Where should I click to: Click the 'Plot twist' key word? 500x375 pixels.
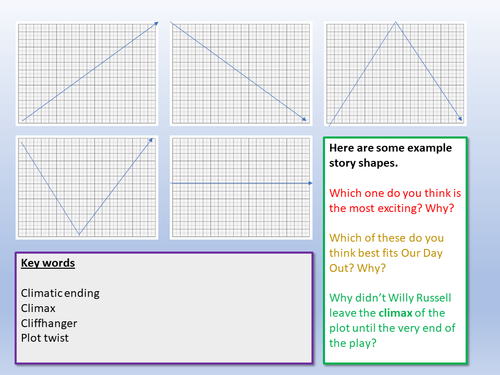pos(44,338)
